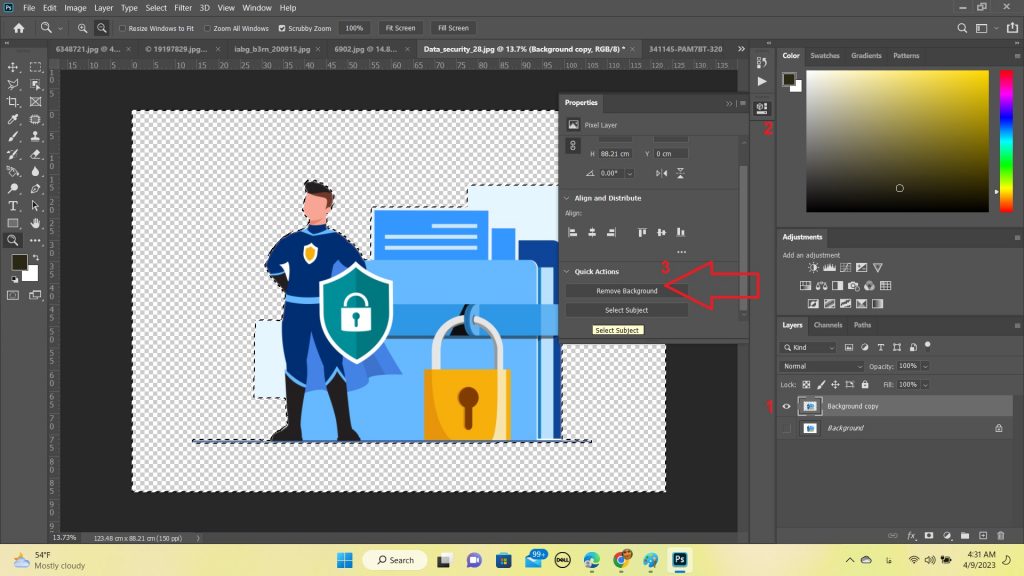Hide the Background copy layer
Image resolution: width=1024 pixels, height=576 pixels.
pos(787,407)
